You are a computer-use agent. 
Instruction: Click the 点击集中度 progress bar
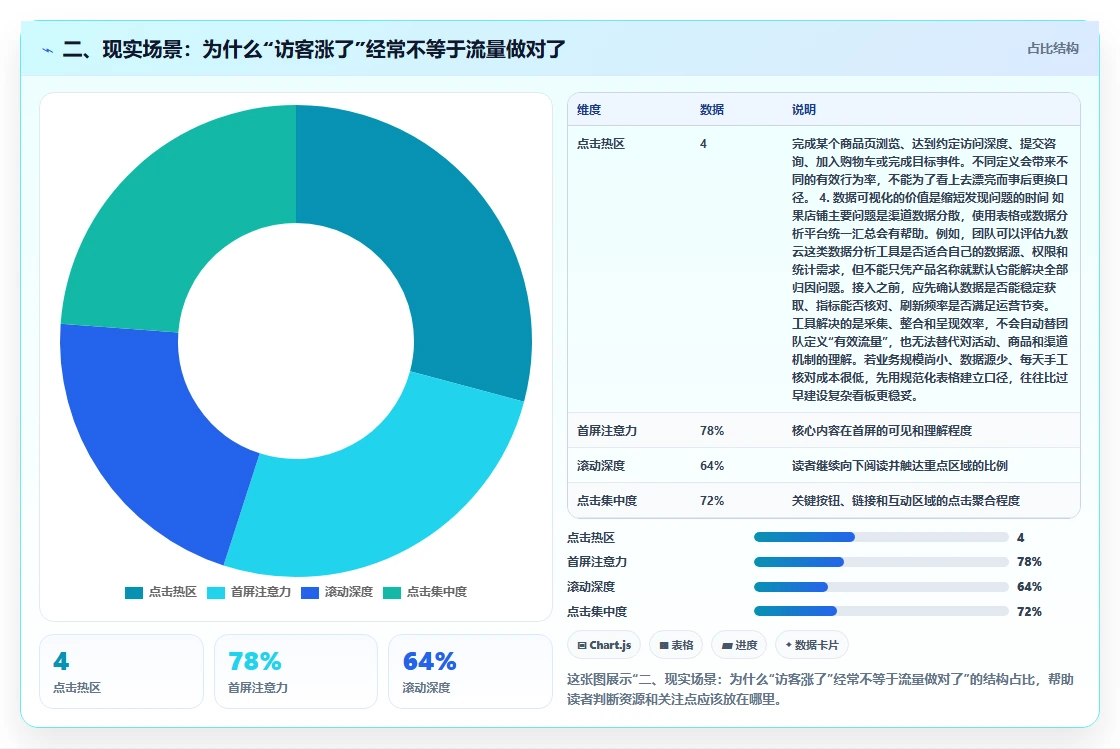(881, 611)
